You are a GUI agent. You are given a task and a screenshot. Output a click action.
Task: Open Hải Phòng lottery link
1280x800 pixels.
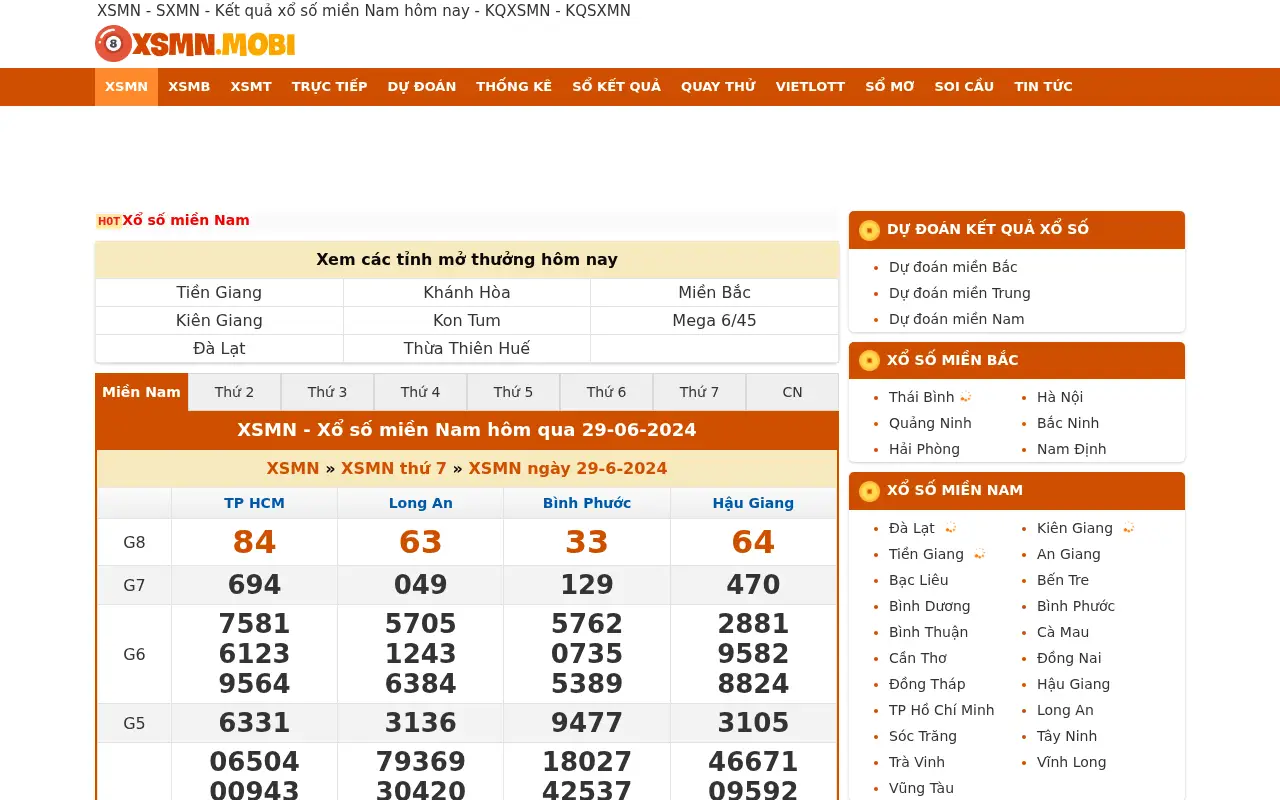pos(924,449)
